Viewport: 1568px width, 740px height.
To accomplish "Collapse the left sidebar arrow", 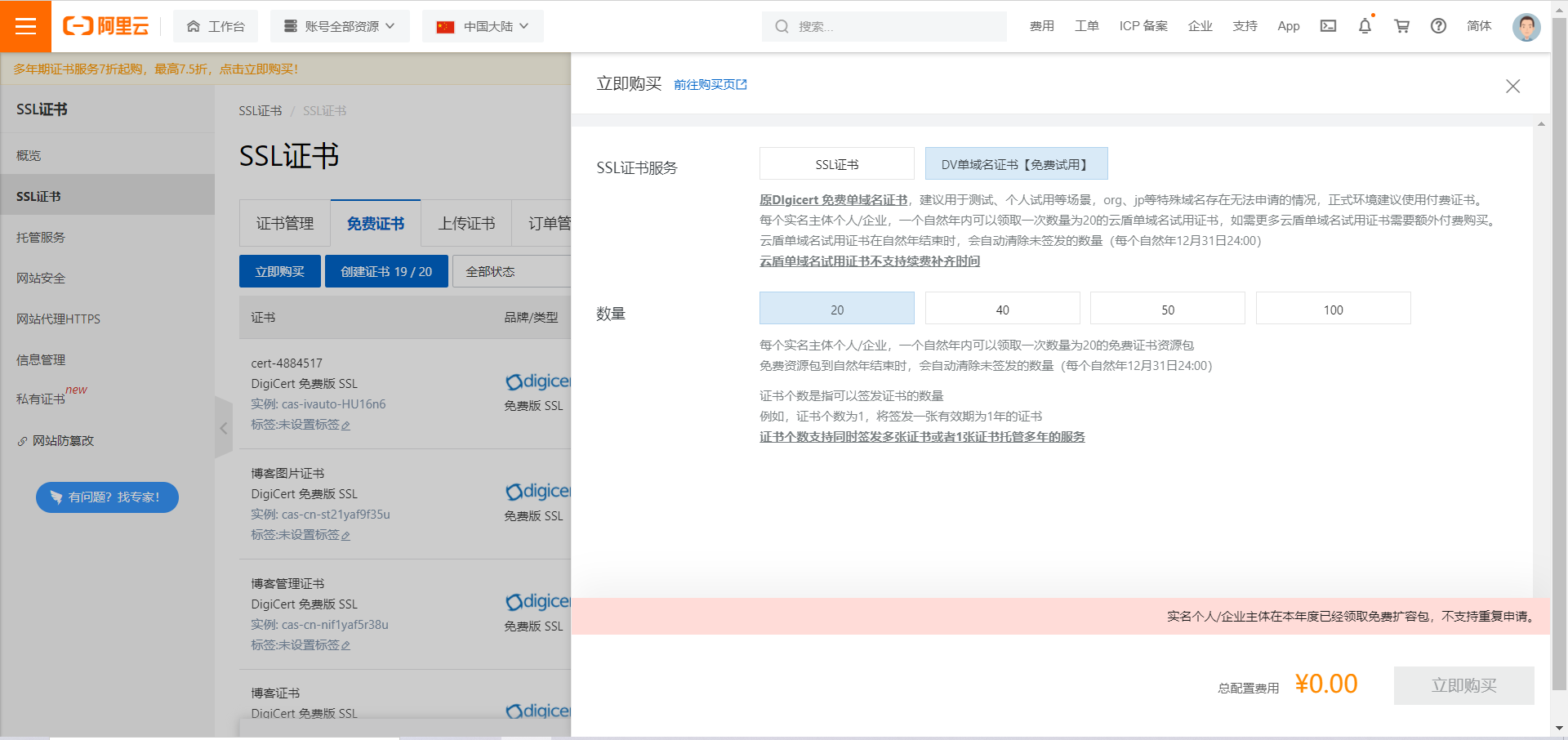I will tap(223, 428).
